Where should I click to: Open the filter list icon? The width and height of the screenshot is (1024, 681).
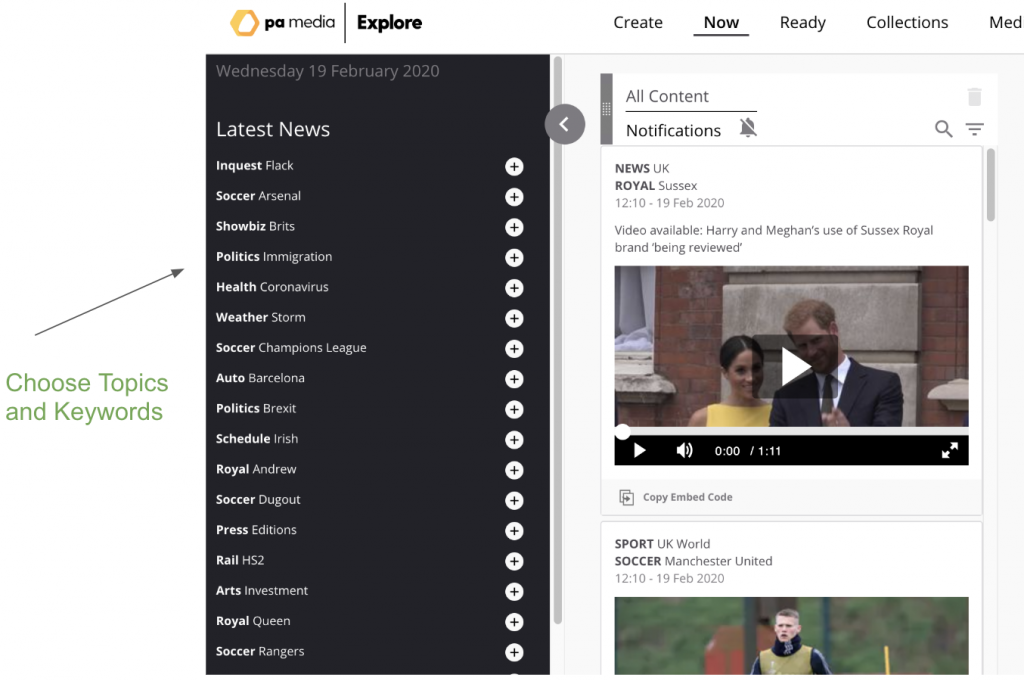[974, 129]
